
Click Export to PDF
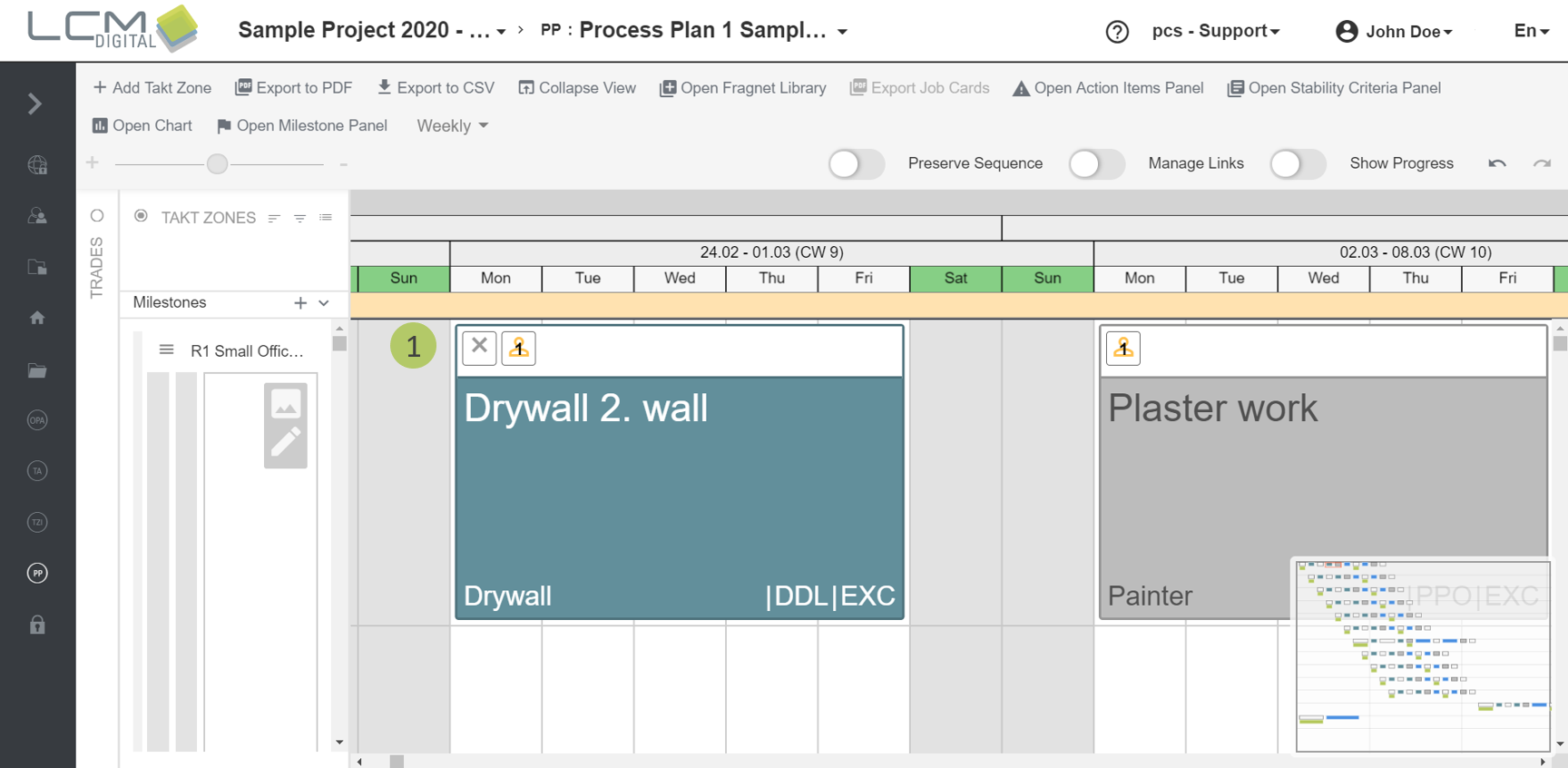pyautogui.click(x=293, y=88)
